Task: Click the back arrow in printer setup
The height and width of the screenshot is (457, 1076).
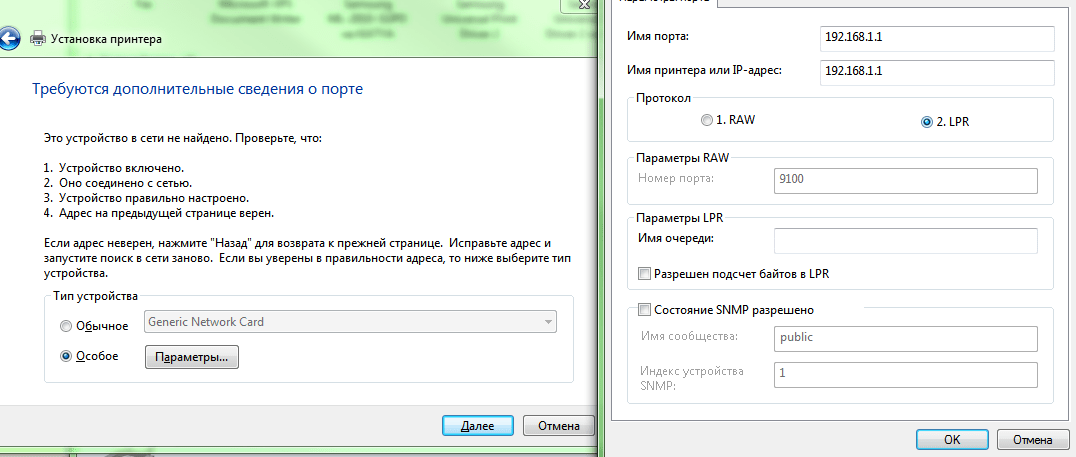Action: tap(9, 39)
